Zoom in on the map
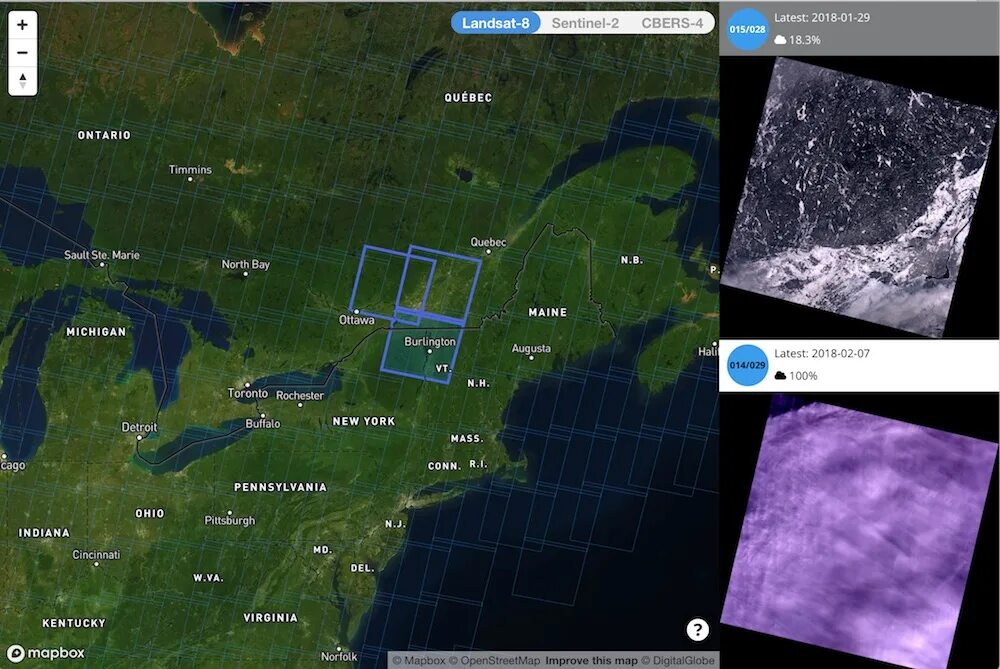The width and height of the screenshot is (1000, 669). [22, 25]
